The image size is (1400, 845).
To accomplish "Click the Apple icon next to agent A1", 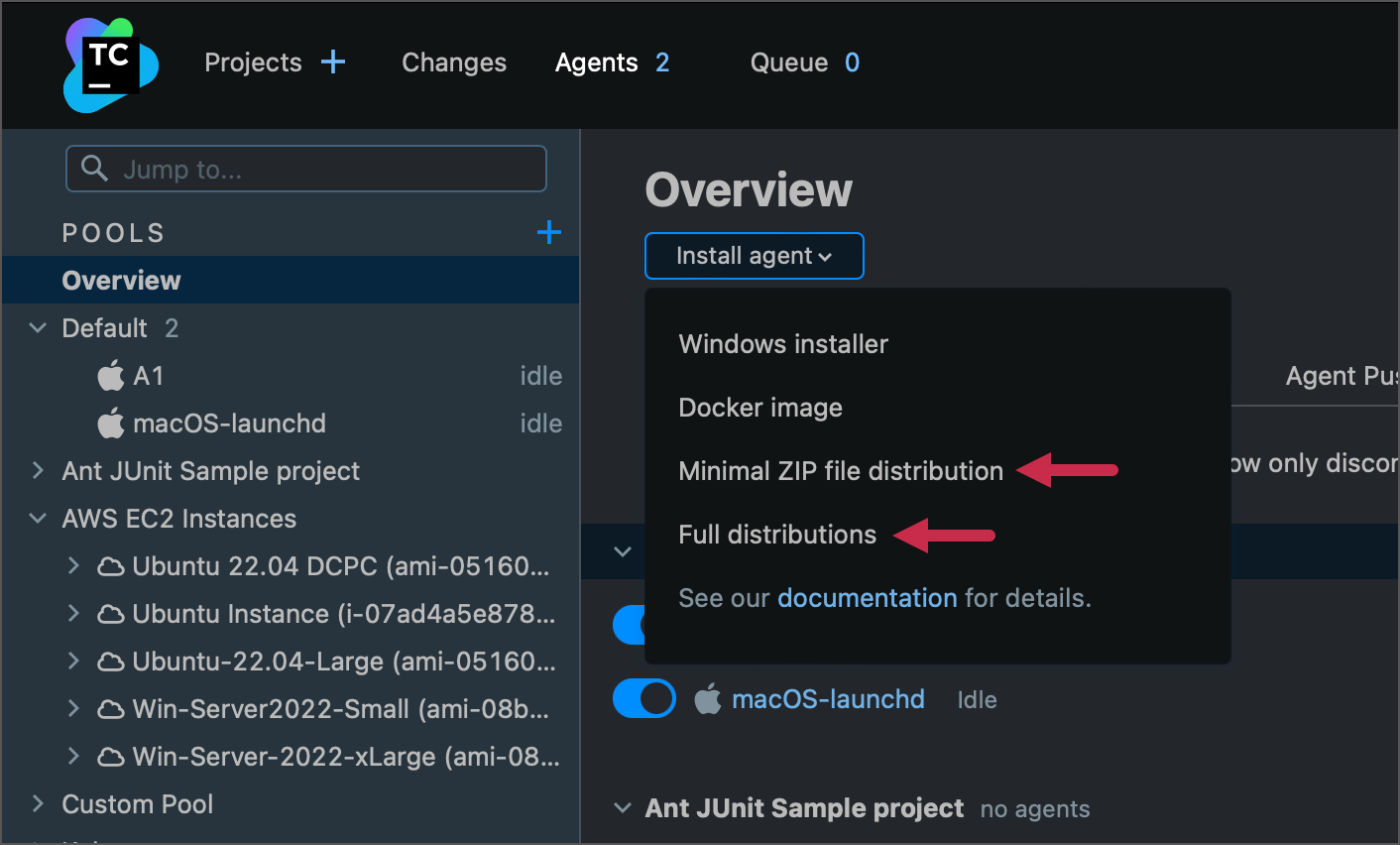I will [109, 375].
